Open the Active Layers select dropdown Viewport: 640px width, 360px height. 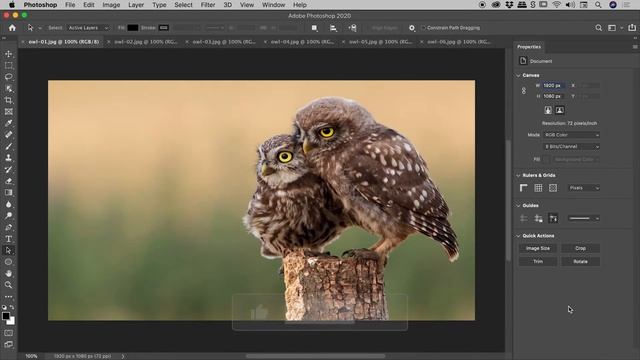(88, 28)
